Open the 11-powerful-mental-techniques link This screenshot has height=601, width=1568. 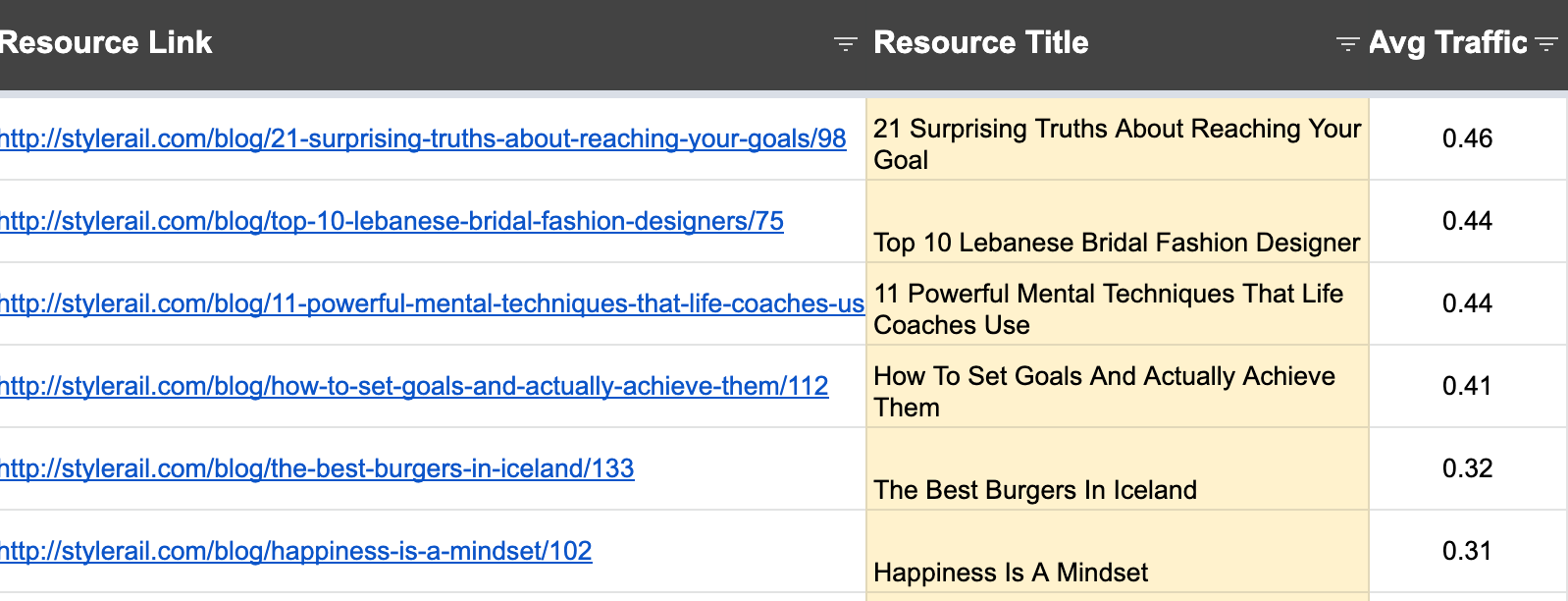432,303
